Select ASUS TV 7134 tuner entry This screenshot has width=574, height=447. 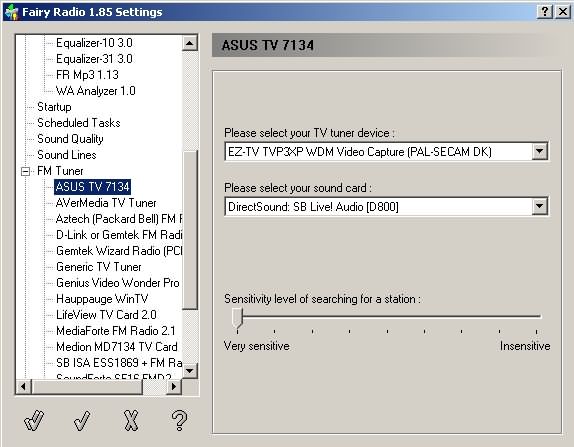92,187
